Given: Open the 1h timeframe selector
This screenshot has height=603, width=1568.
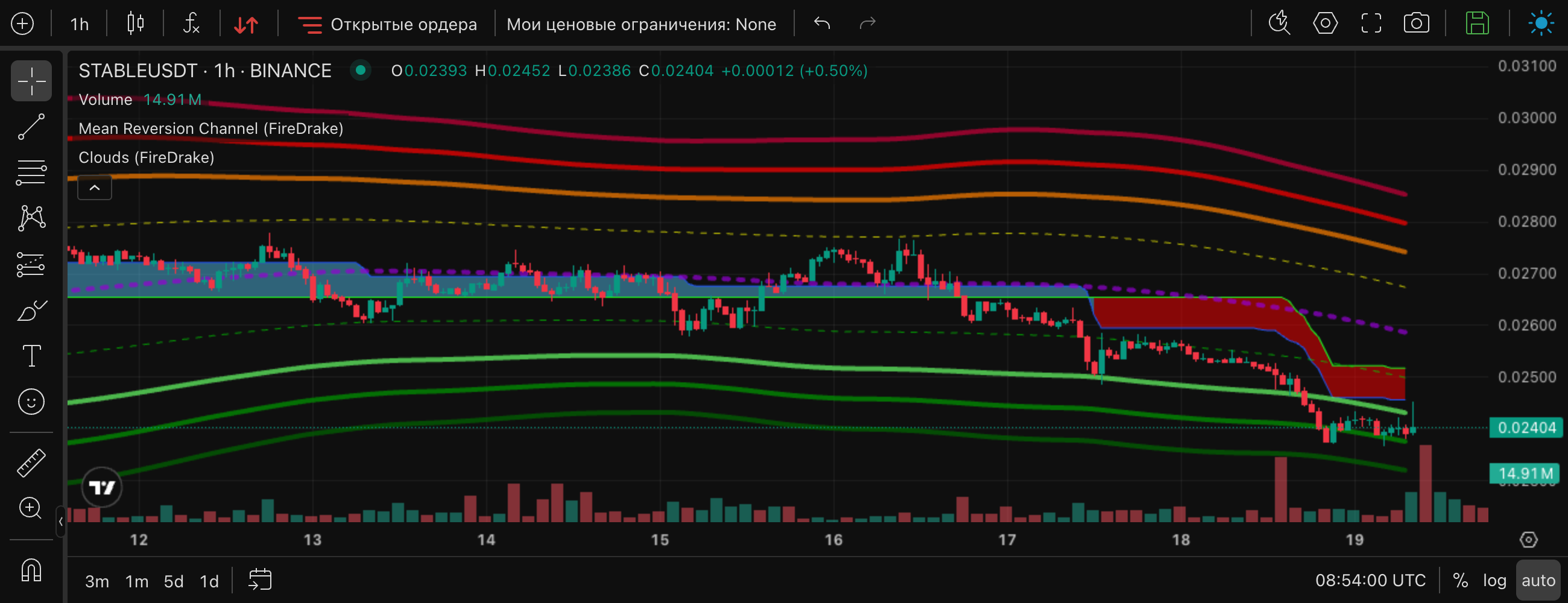Looking at the screenshot, I should (x=79, y=24).
